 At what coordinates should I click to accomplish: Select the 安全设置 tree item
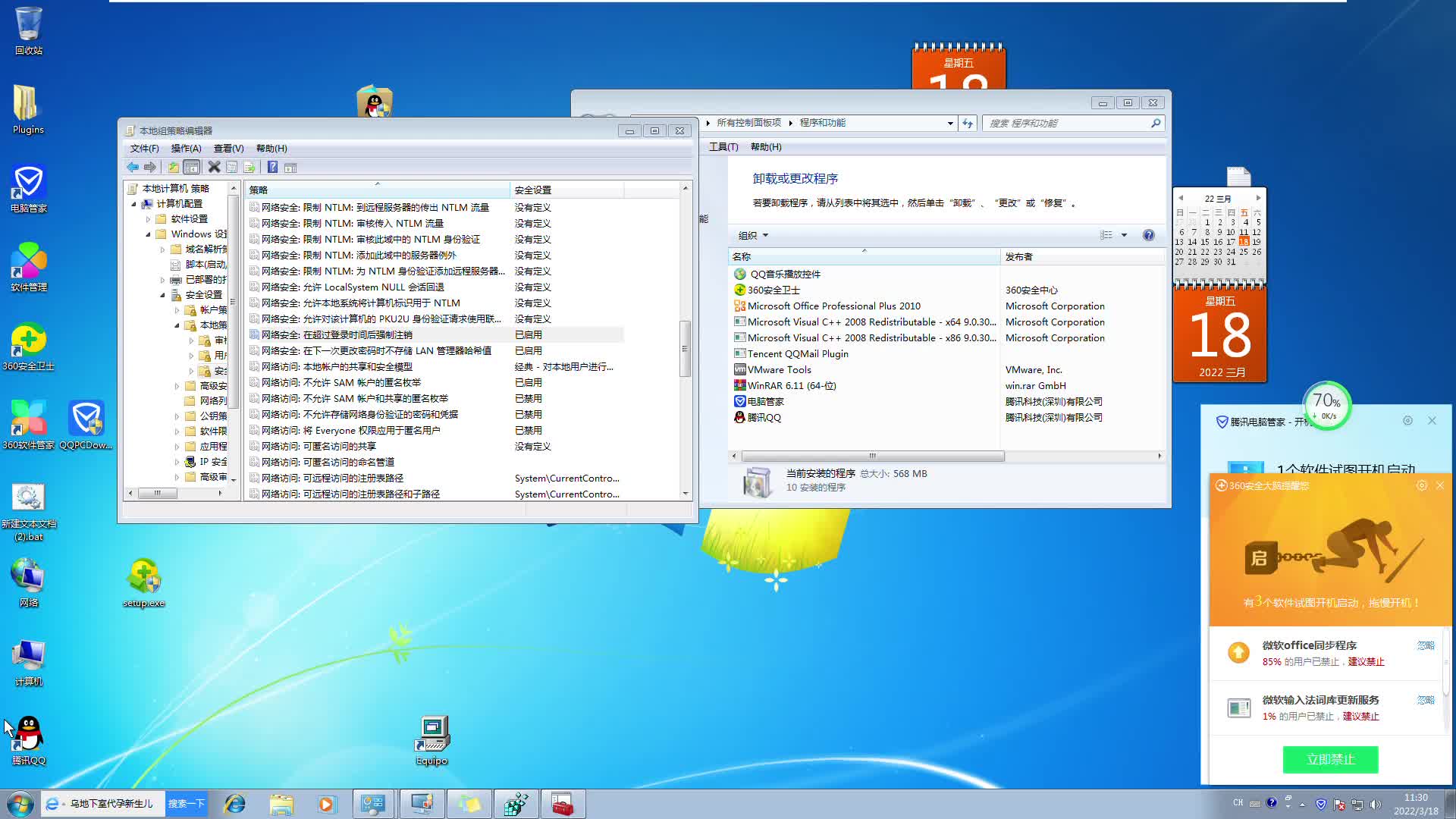(204, 295)
